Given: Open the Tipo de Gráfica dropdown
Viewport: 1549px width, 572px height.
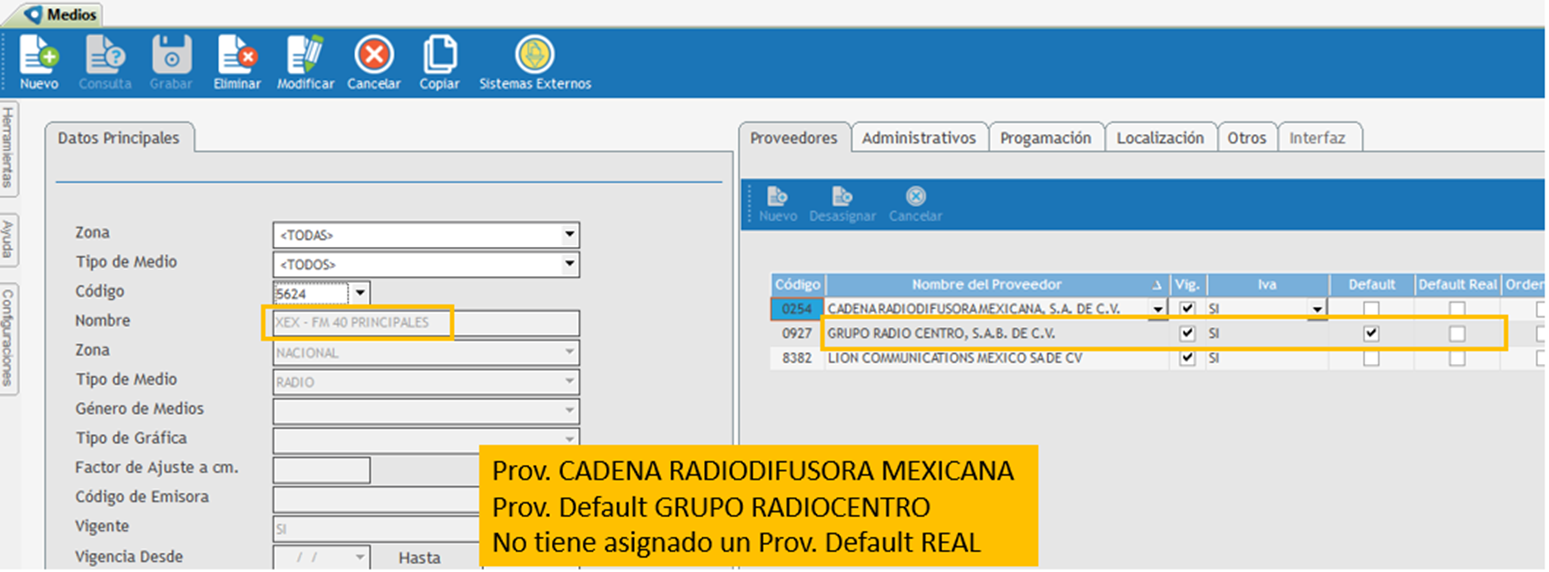Looking at the screenshot, I should tap(570, 440).
